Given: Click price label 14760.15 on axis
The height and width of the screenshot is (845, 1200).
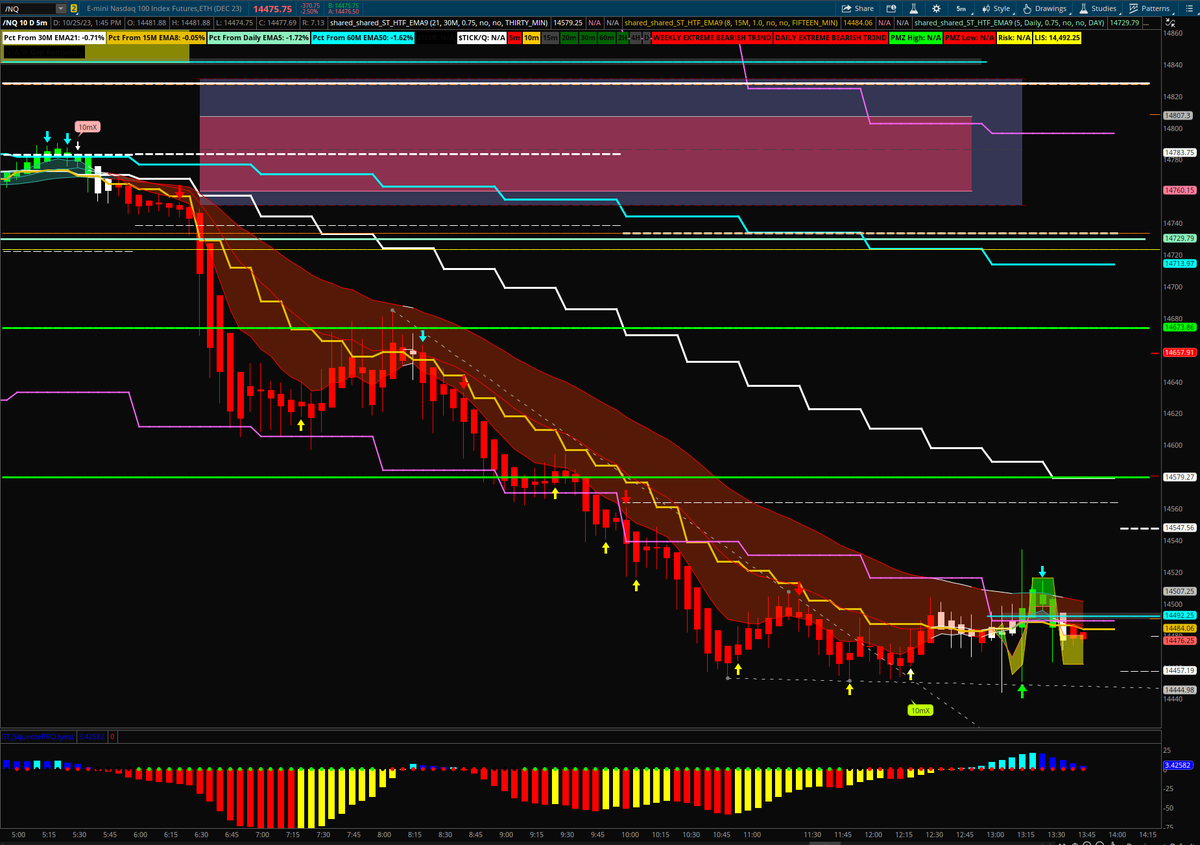Looking at the screenshot, I should click(x=1179, y=190).
